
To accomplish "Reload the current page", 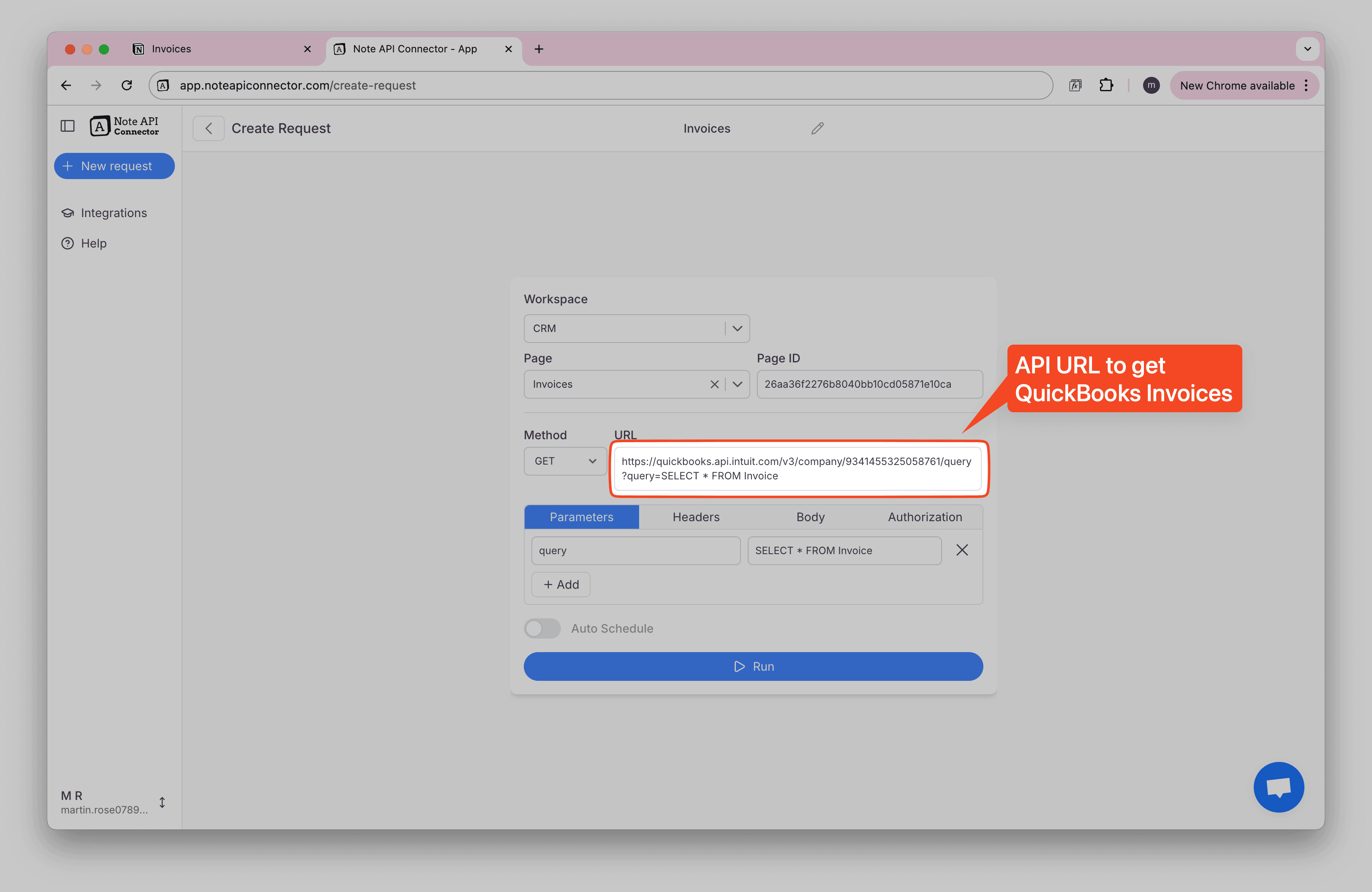I will 127,85.
